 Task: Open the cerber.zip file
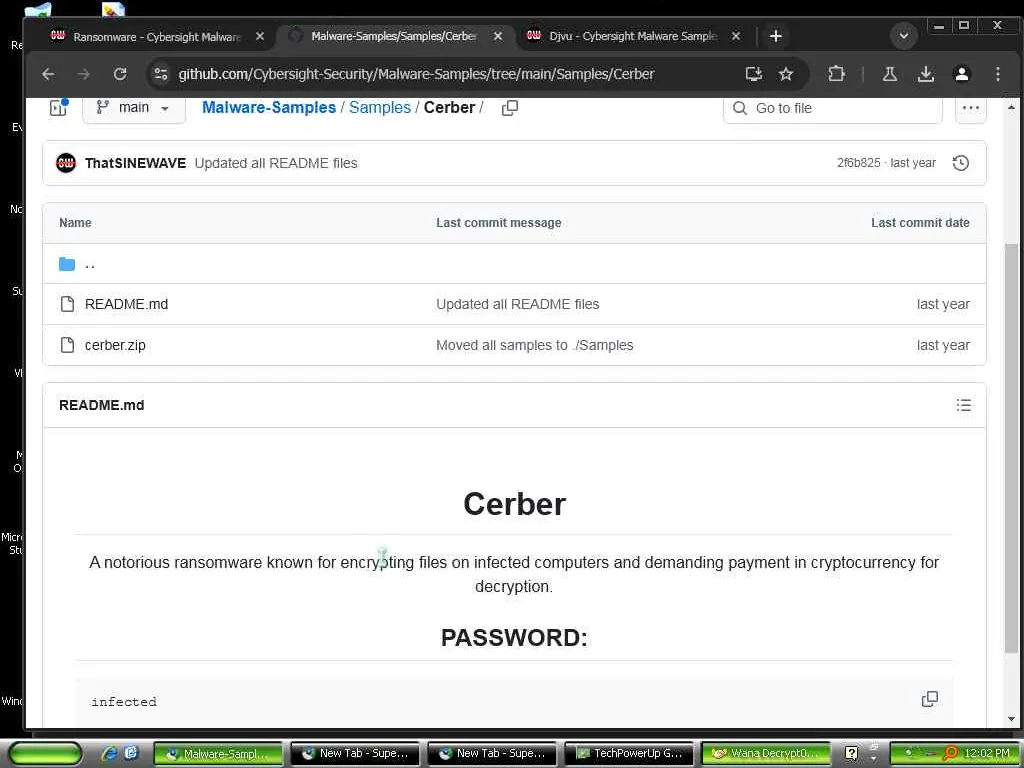(115, 345)
